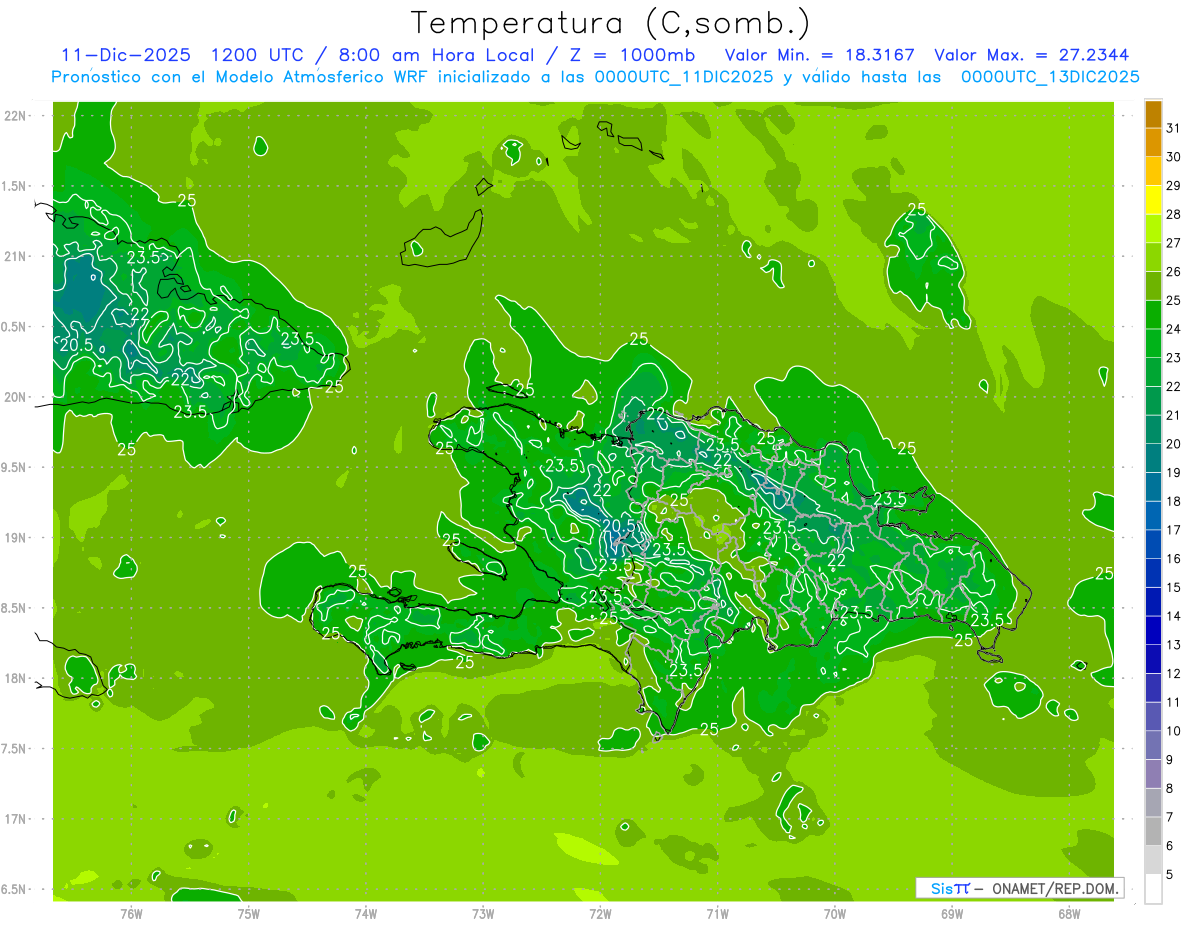This screenshot has width=1200, height=927.
Task: Click the legend swatch between 27 and 28
Action: click(1153, 230)
